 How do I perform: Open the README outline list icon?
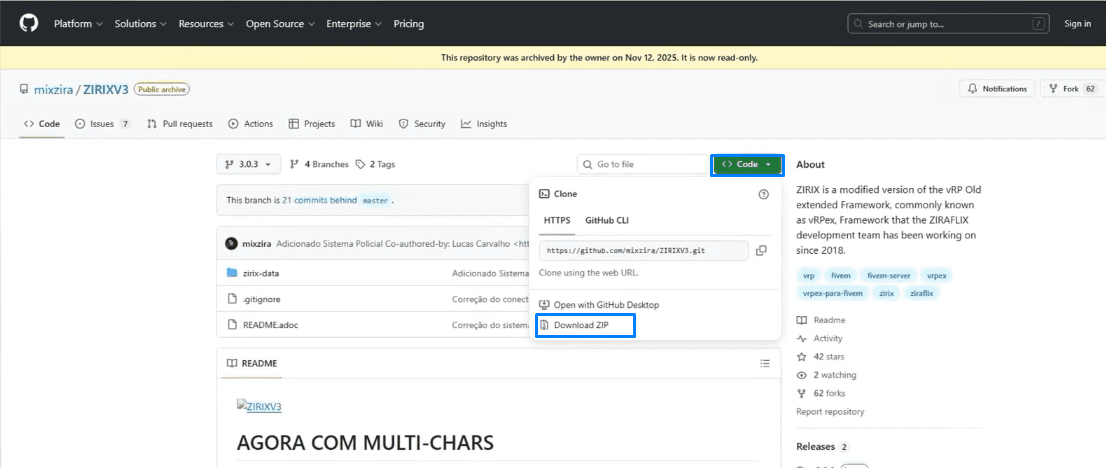click(765, 363)
